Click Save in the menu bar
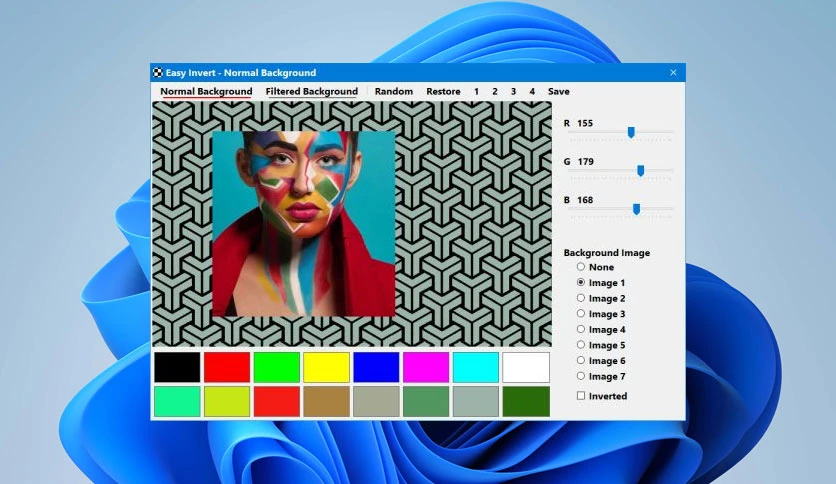This screenshot has height=484, width=836. (559, 91)
